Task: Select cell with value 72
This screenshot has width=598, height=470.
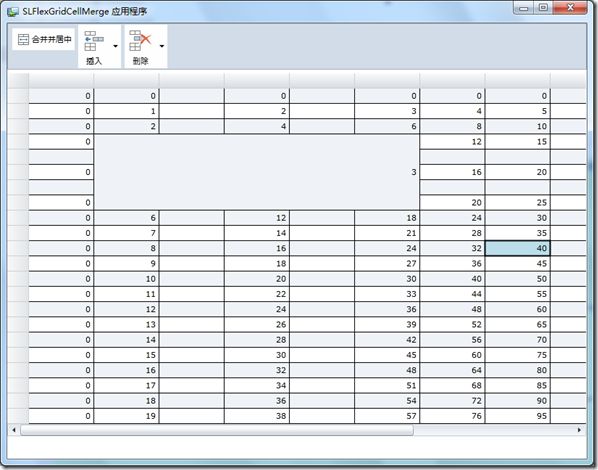Action: 452,401
